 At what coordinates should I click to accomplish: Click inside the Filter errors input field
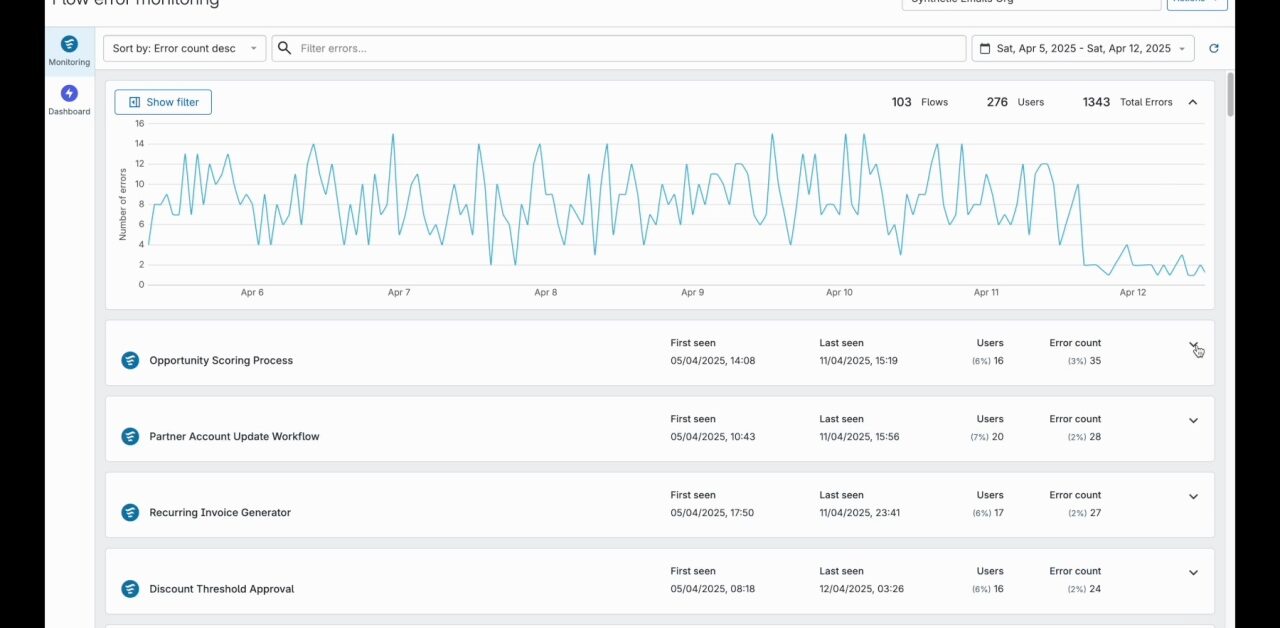tap(600, 48)
